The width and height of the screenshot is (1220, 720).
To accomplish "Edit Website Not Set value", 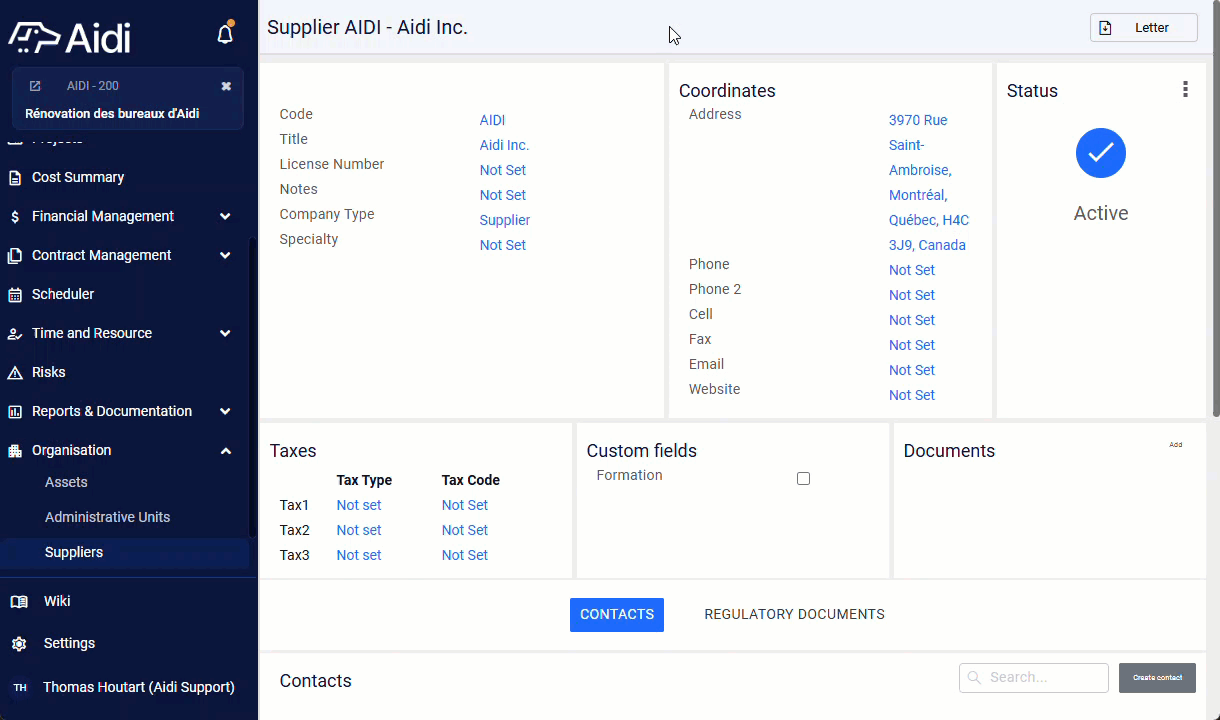I will point(912,395).
